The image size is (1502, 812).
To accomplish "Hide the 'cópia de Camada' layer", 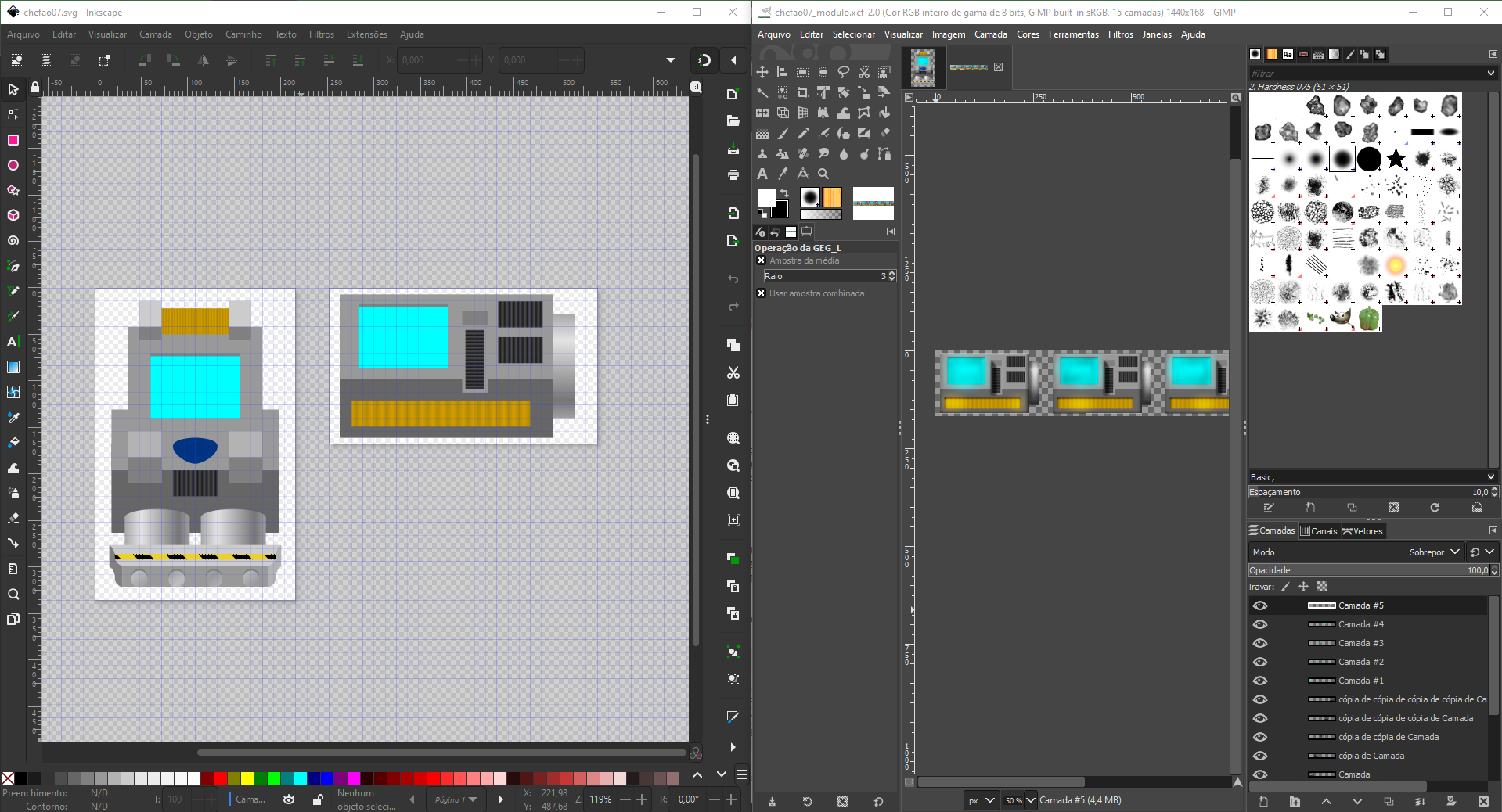I will click(x=1260, y=756).
